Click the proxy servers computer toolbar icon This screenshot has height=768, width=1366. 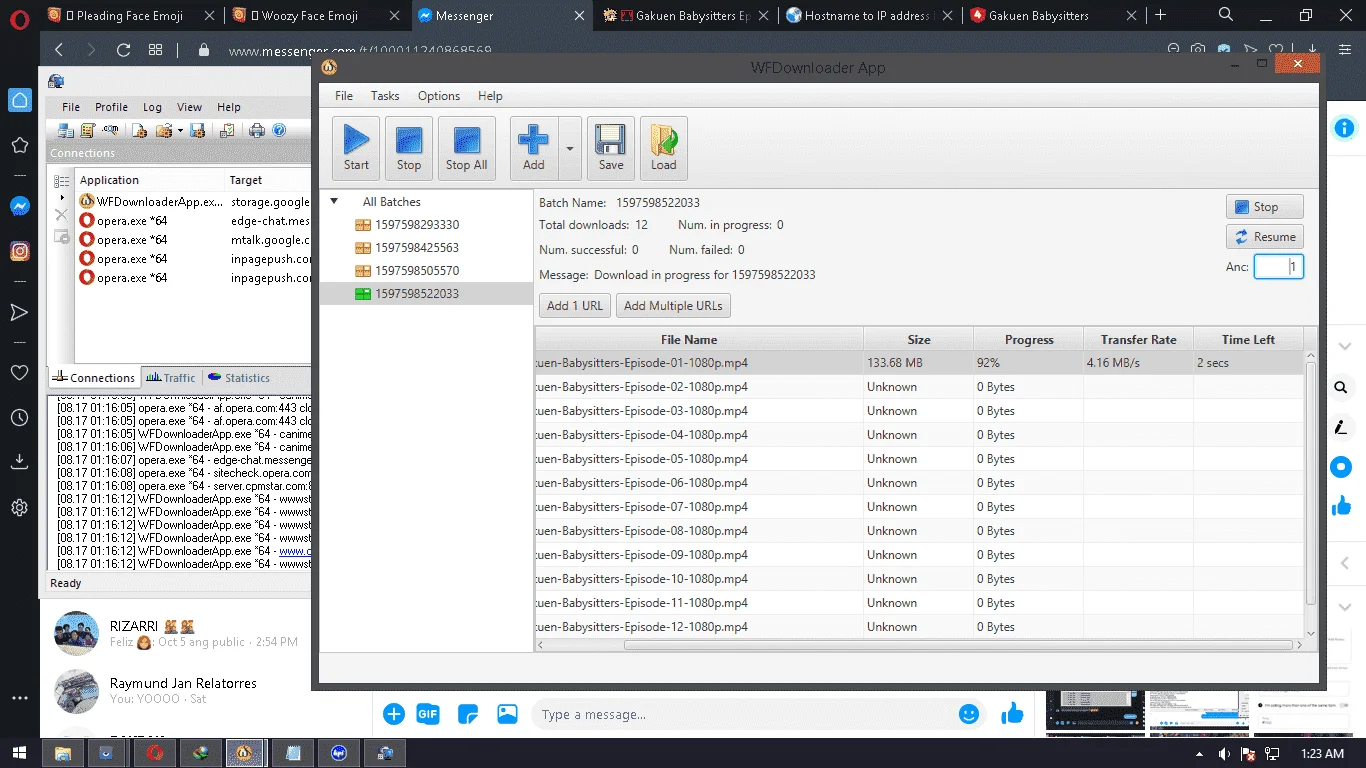66,131
